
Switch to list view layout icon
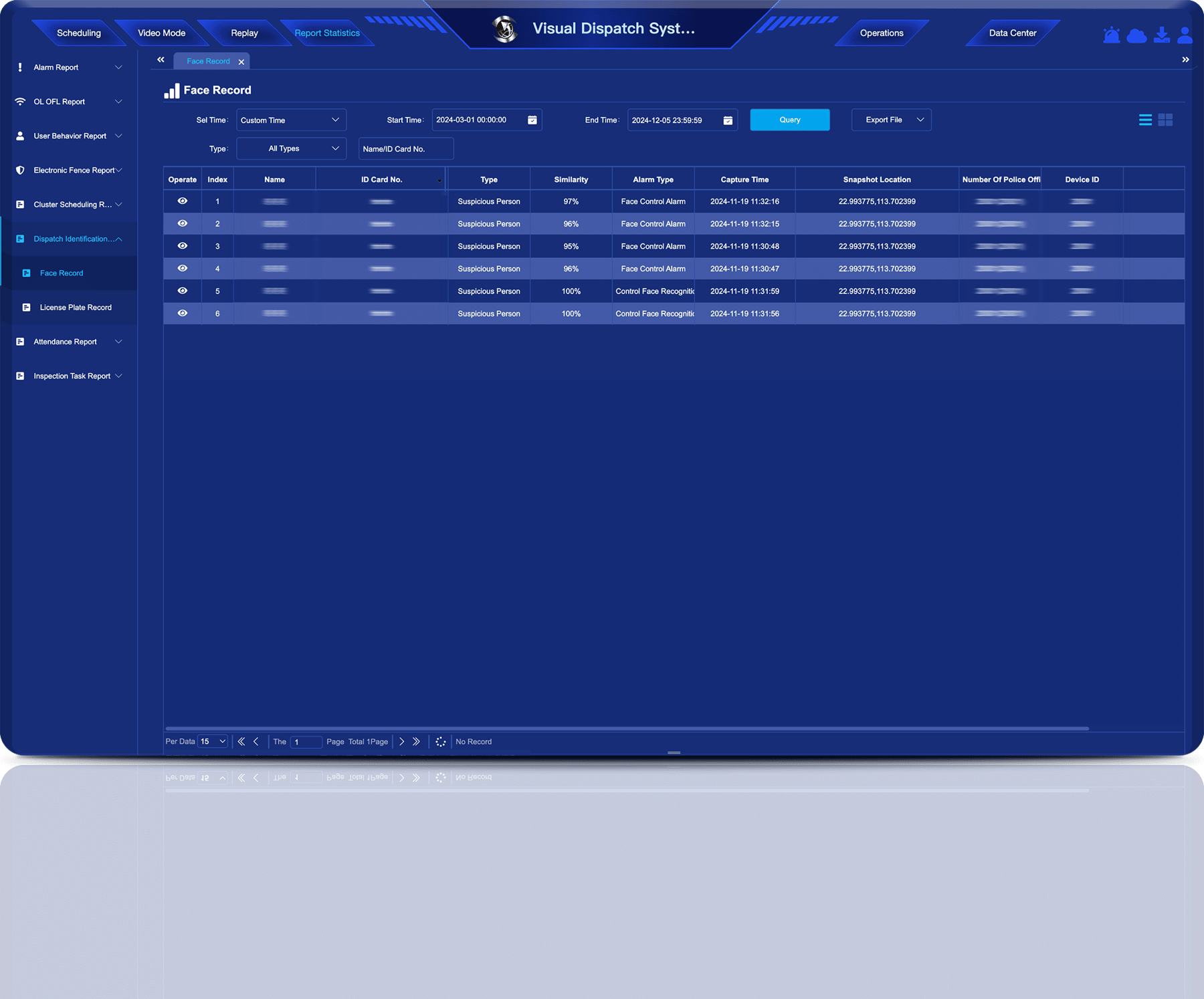(1145, 120)
